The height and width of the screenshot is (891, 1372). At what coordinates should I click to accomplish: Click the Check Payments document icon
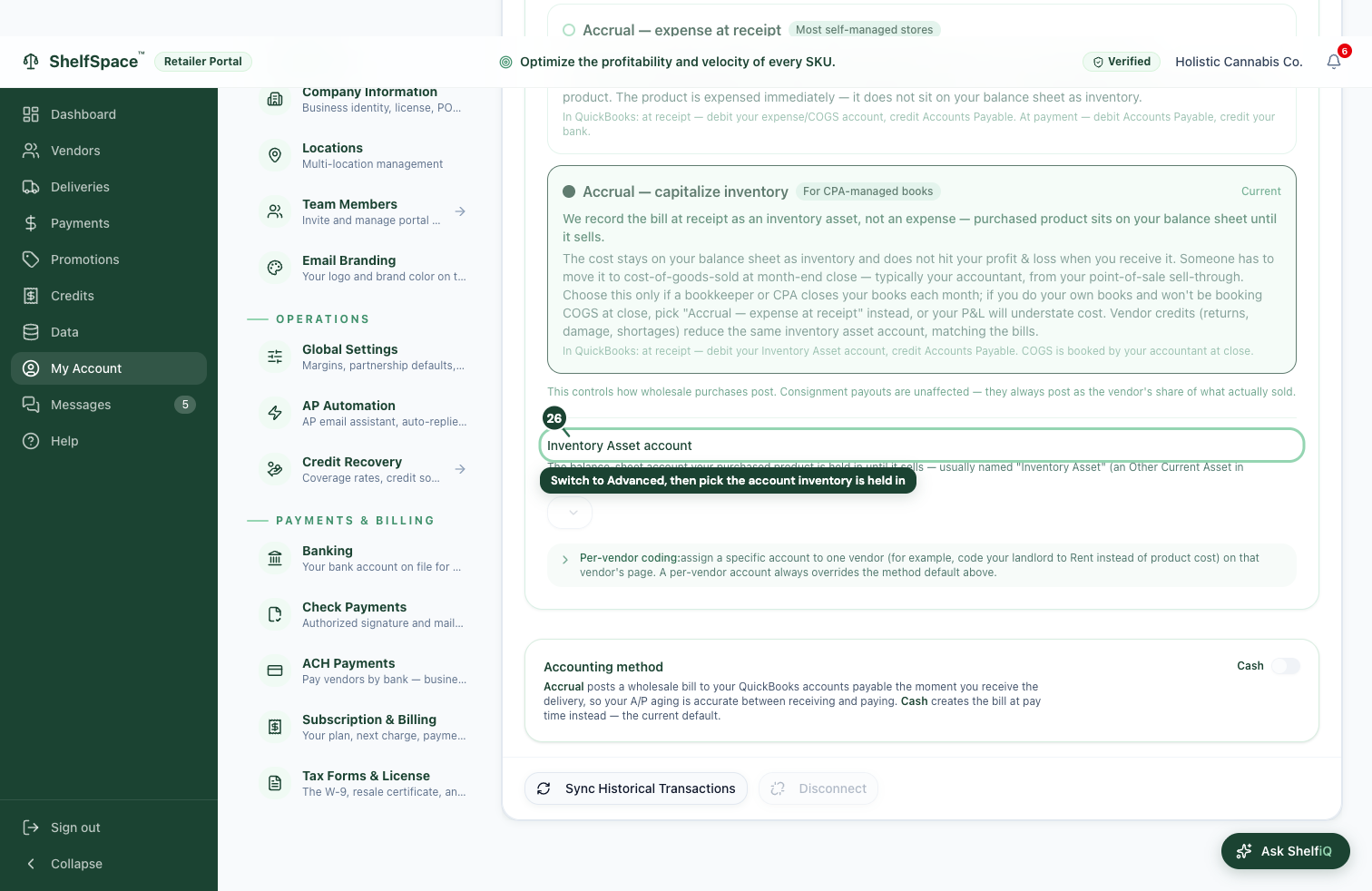pos(275,614)
